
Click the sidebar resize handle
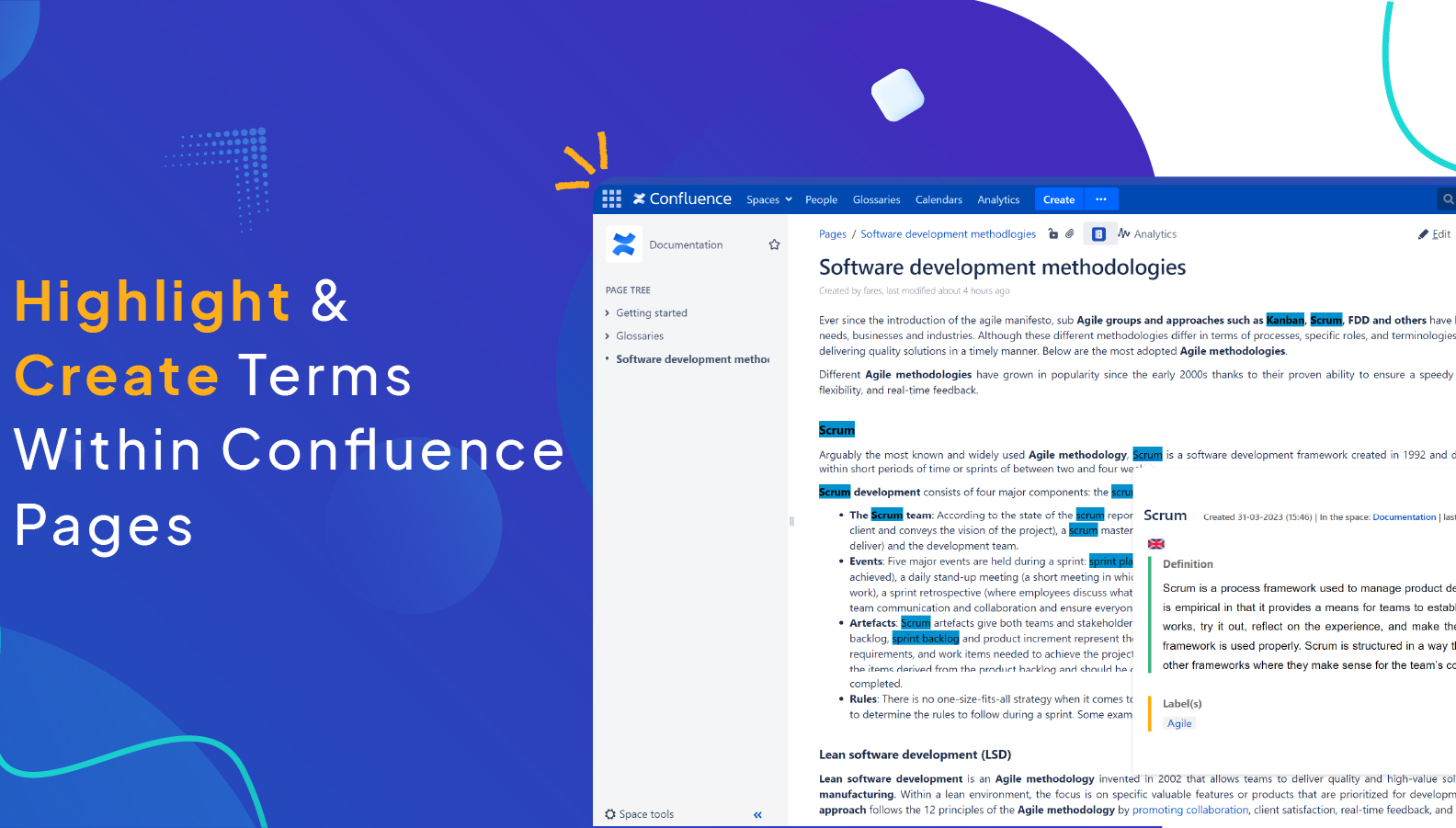point(791,521)
